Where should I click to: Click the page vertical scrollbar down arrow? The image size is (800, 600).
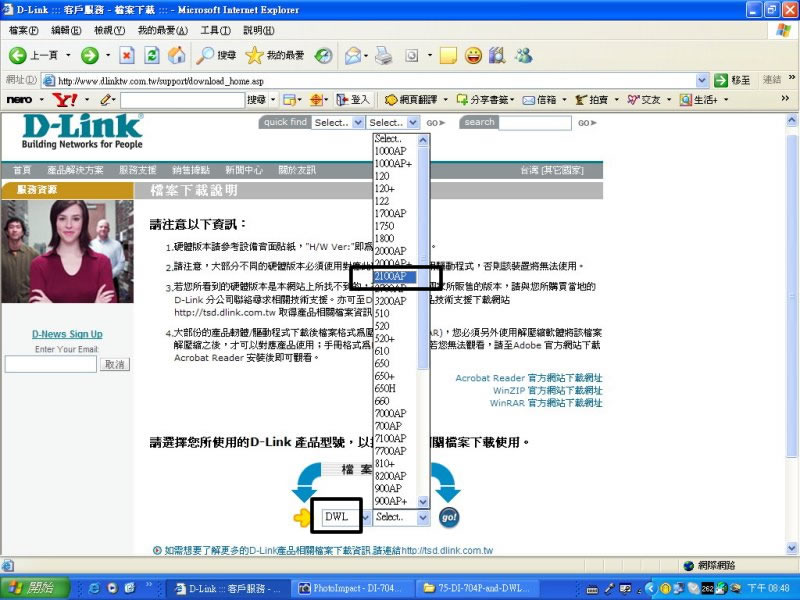[x=792, y=548]
